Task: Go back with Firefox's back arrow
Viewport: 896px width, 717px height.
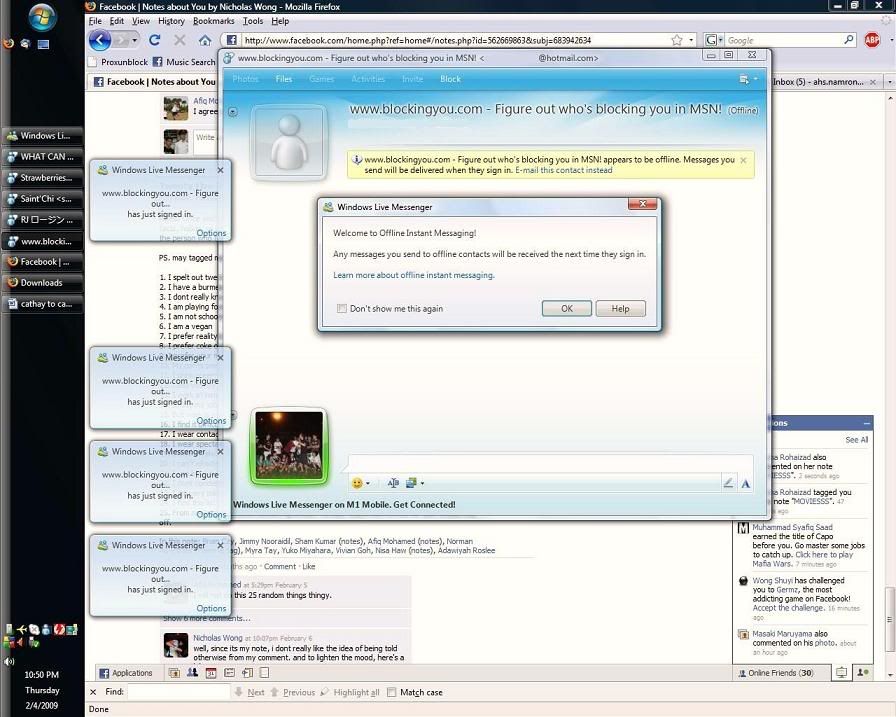Action: pyautogui.click(x=99, y=40)
